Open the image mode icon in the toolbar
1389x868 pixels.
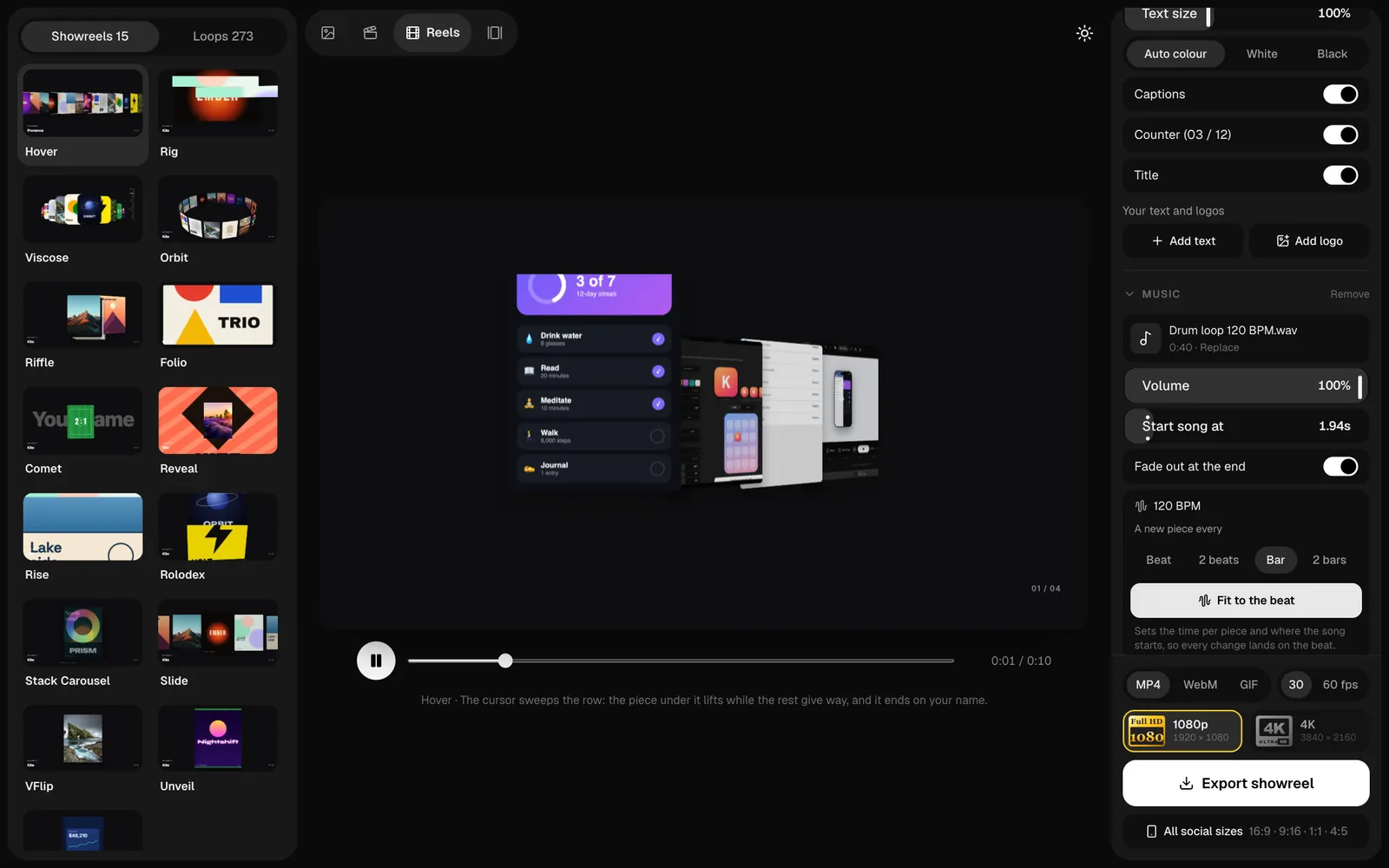pos(328,33)
